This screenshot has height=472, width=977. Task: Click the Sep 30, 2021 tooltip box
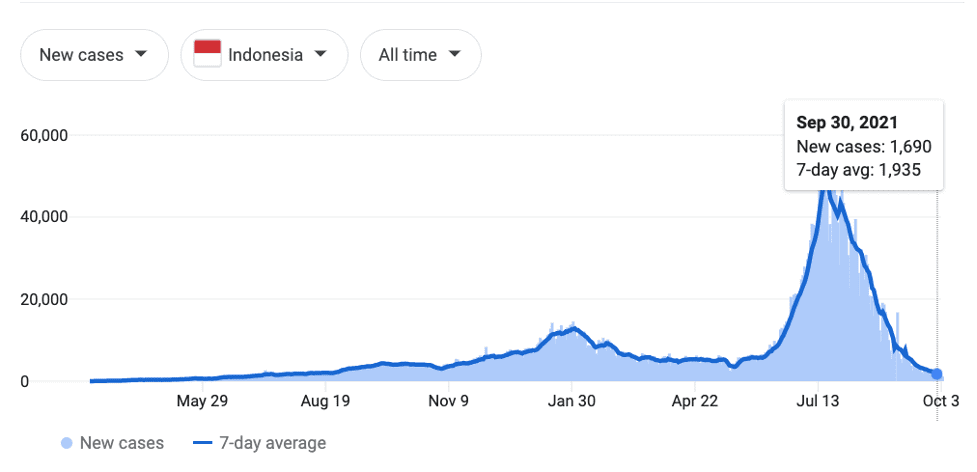point(864,145)
